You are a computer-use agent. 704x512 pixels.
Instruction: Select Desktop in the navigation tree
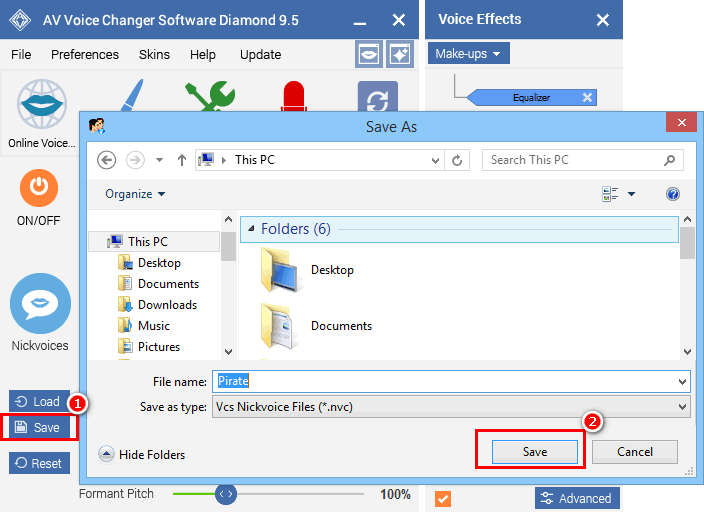pos(150,263)
